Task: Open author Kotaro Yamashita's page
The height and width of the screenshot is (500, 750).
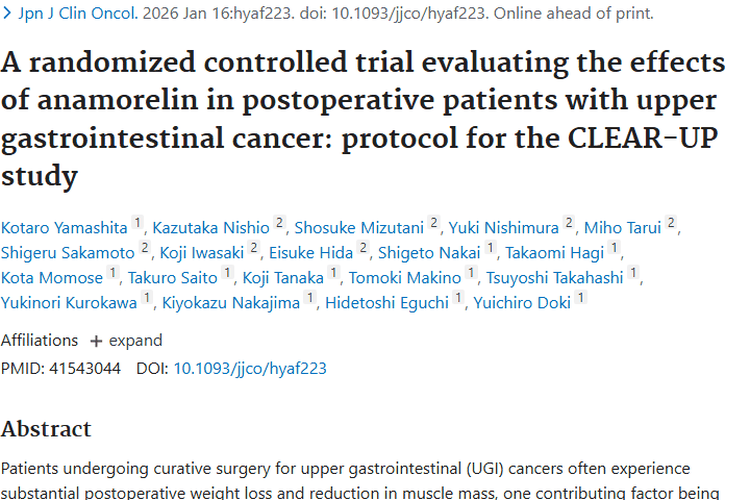Action: (65, 228)
